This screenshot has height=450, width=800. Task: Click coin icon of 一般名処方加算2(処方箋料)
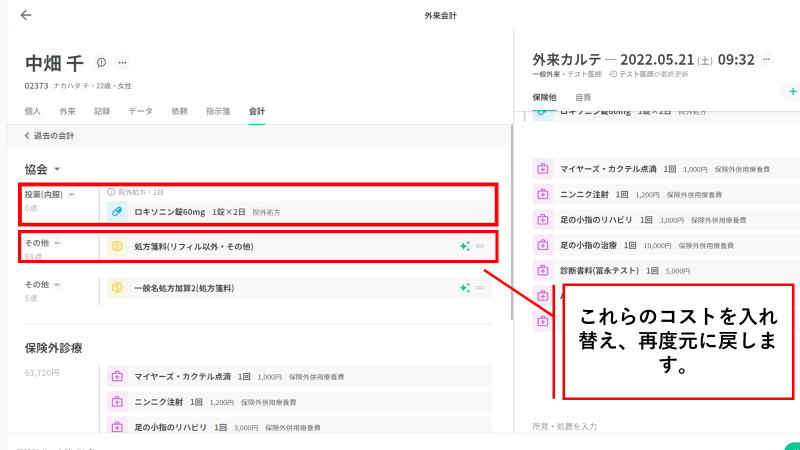pyautogui.click(x=117, y=288)
